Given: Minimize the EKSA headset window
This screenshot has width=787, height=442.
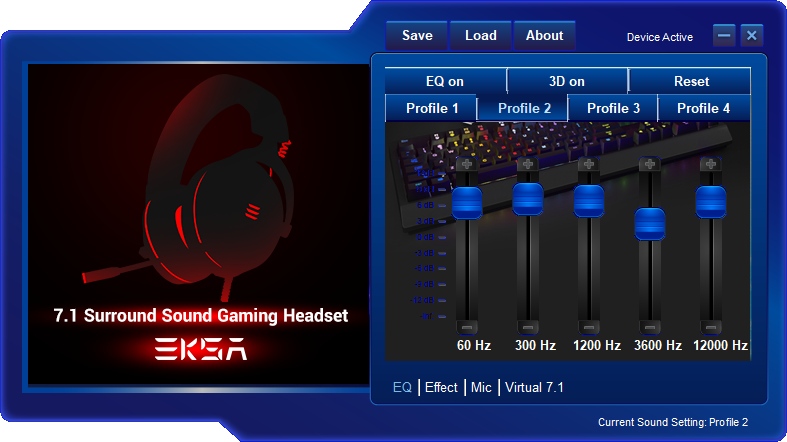Looking at the screenshot, I should (724, 36).
